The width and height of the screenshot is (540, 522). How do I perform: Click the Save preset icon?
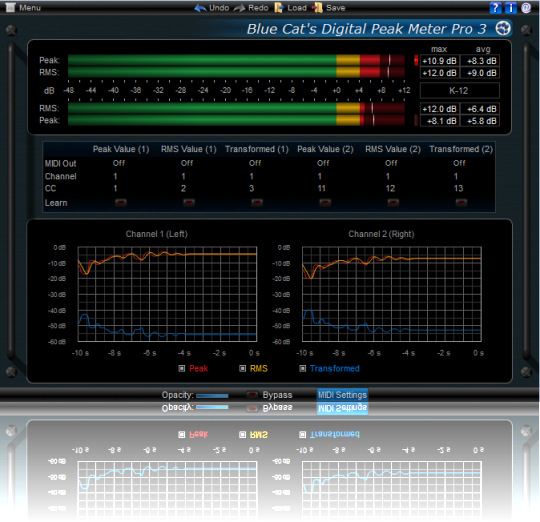317,8
